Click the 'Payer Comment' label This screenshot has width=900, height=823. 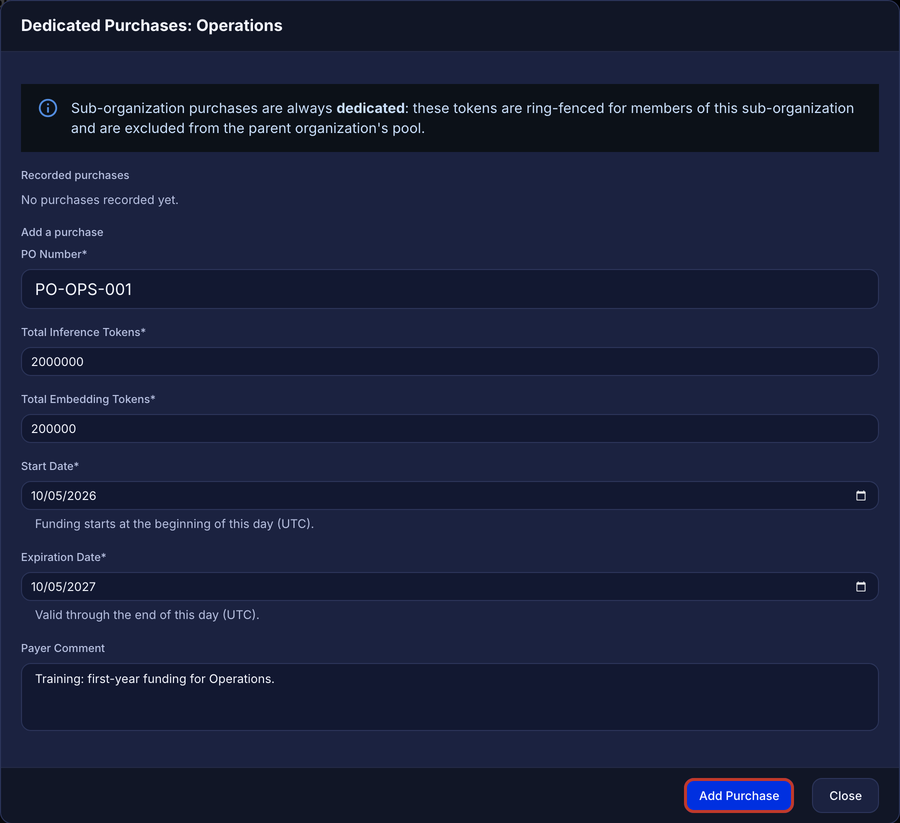(x=63, y=648)
